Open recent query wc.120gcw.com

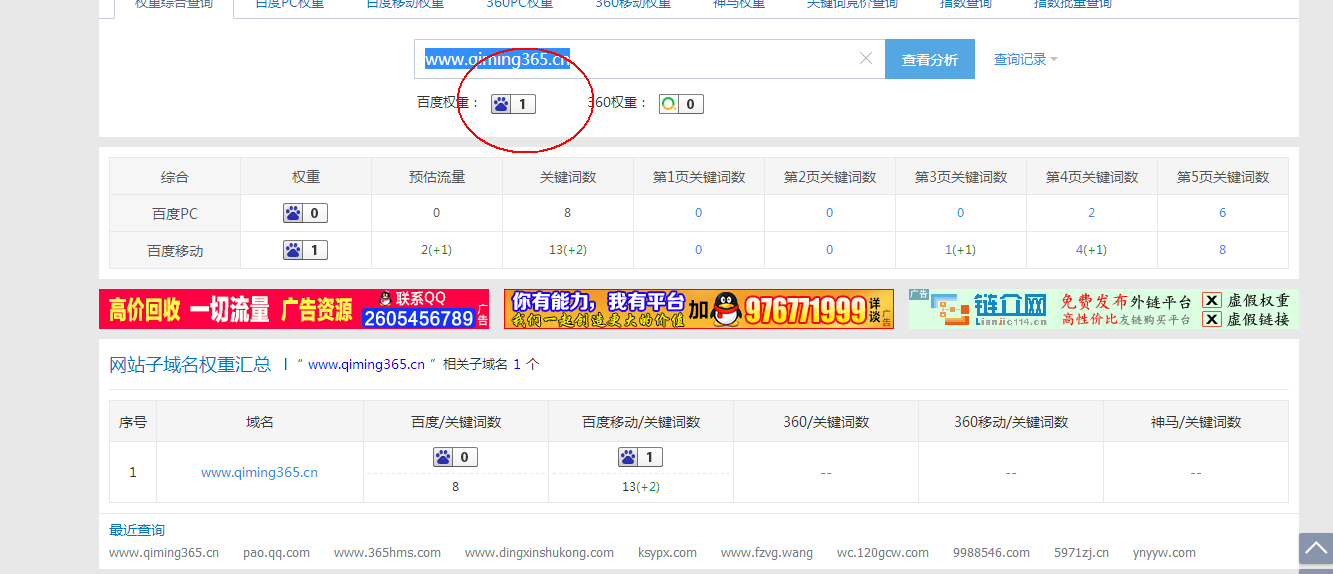coord(883,552)
